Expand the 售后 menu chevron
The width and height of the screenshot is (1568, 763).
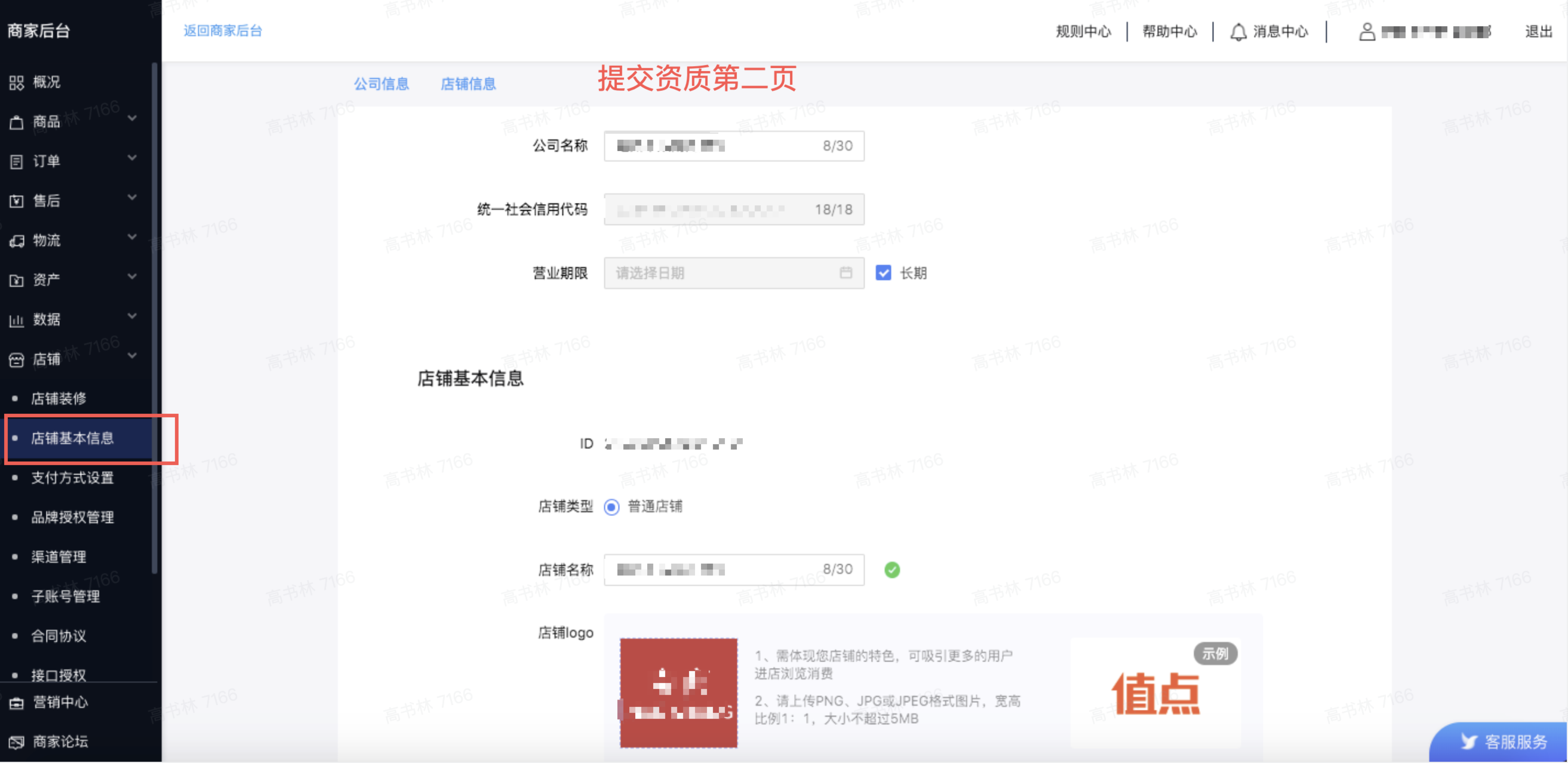coord(132,197)
